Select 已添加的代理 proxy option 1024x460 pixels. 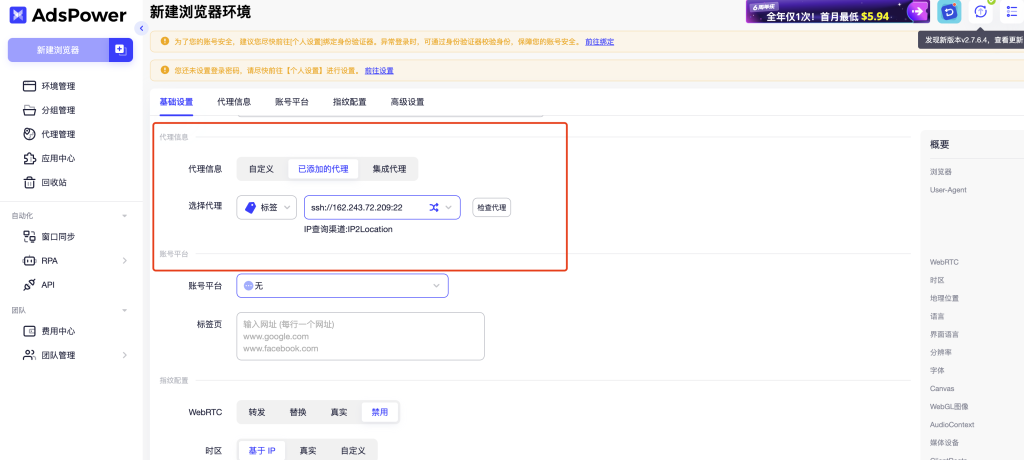point(323,169)
